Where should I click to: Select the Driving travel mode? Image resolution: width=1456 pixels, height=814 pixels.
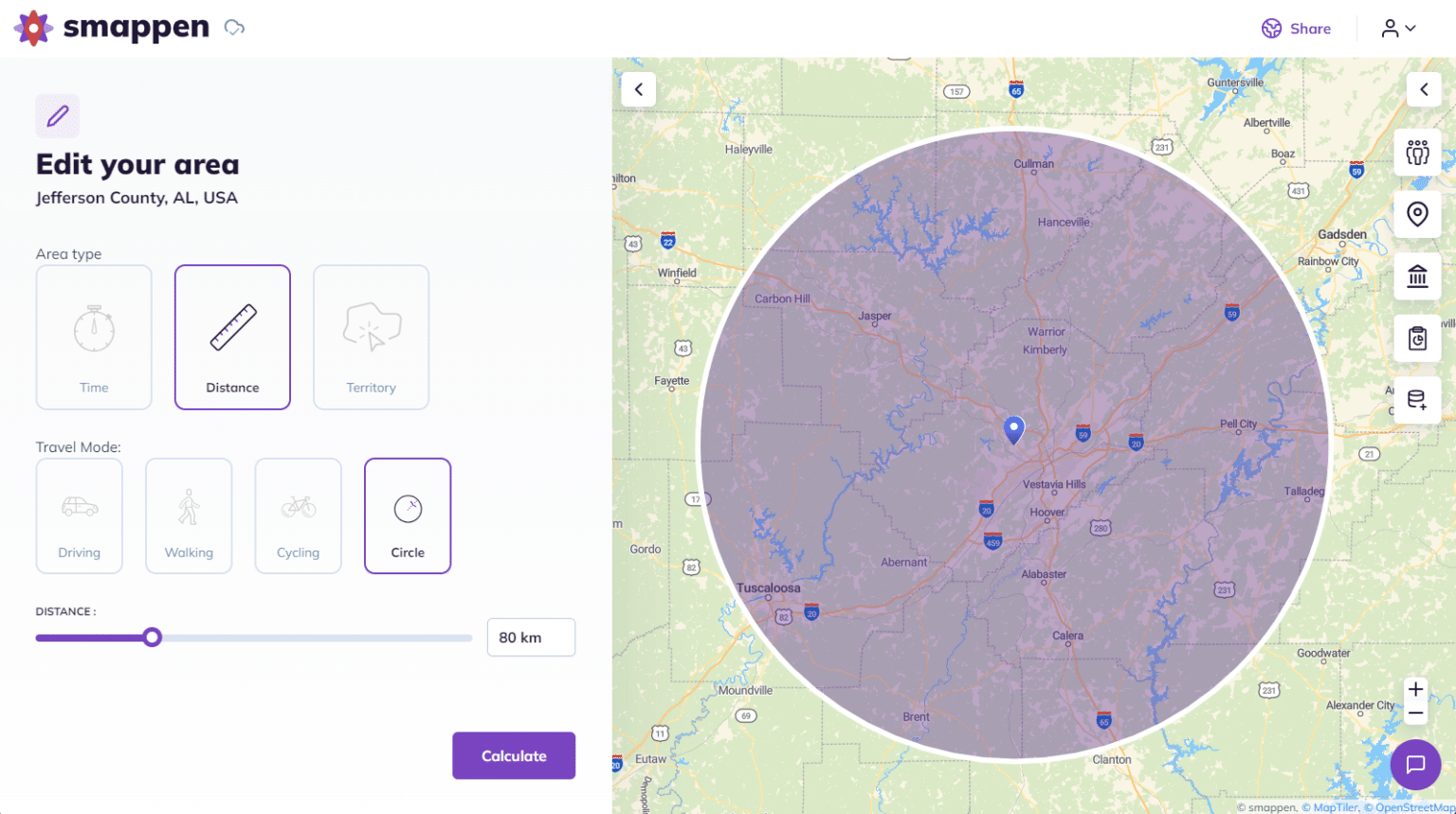click(79, 516)
